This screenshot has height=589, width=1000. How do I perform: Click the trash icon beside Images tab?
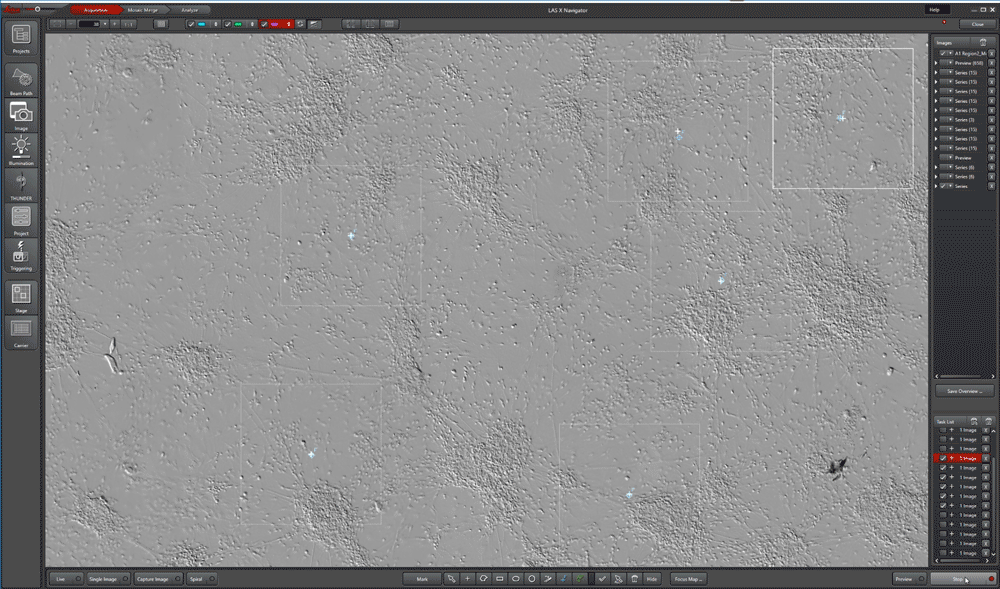point(983,43)
